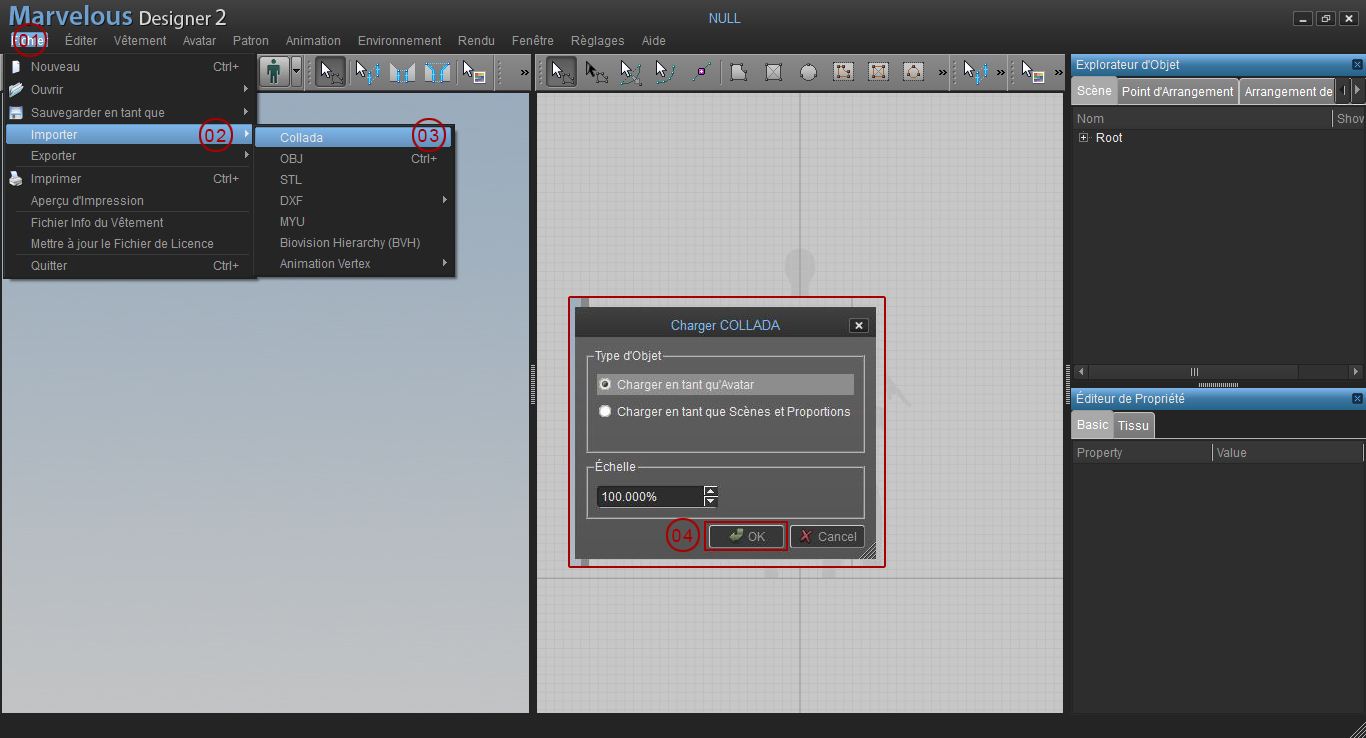The image size is (1366, 738).
Task: Select the add point tool with pink square
Action: (x=700, y=72)
